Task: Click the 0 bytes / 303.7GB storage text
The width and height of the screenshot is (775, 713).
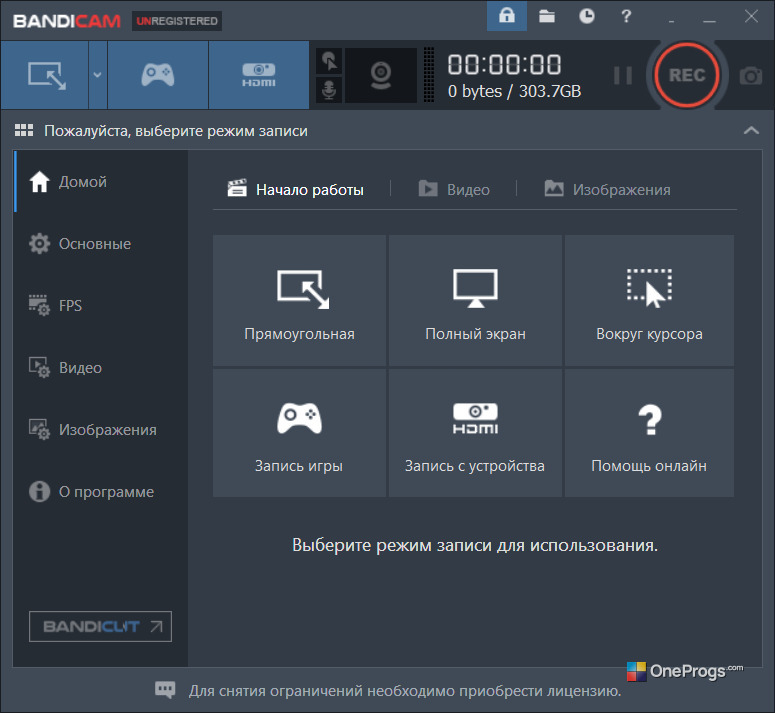Action: (x=514, y=91)
